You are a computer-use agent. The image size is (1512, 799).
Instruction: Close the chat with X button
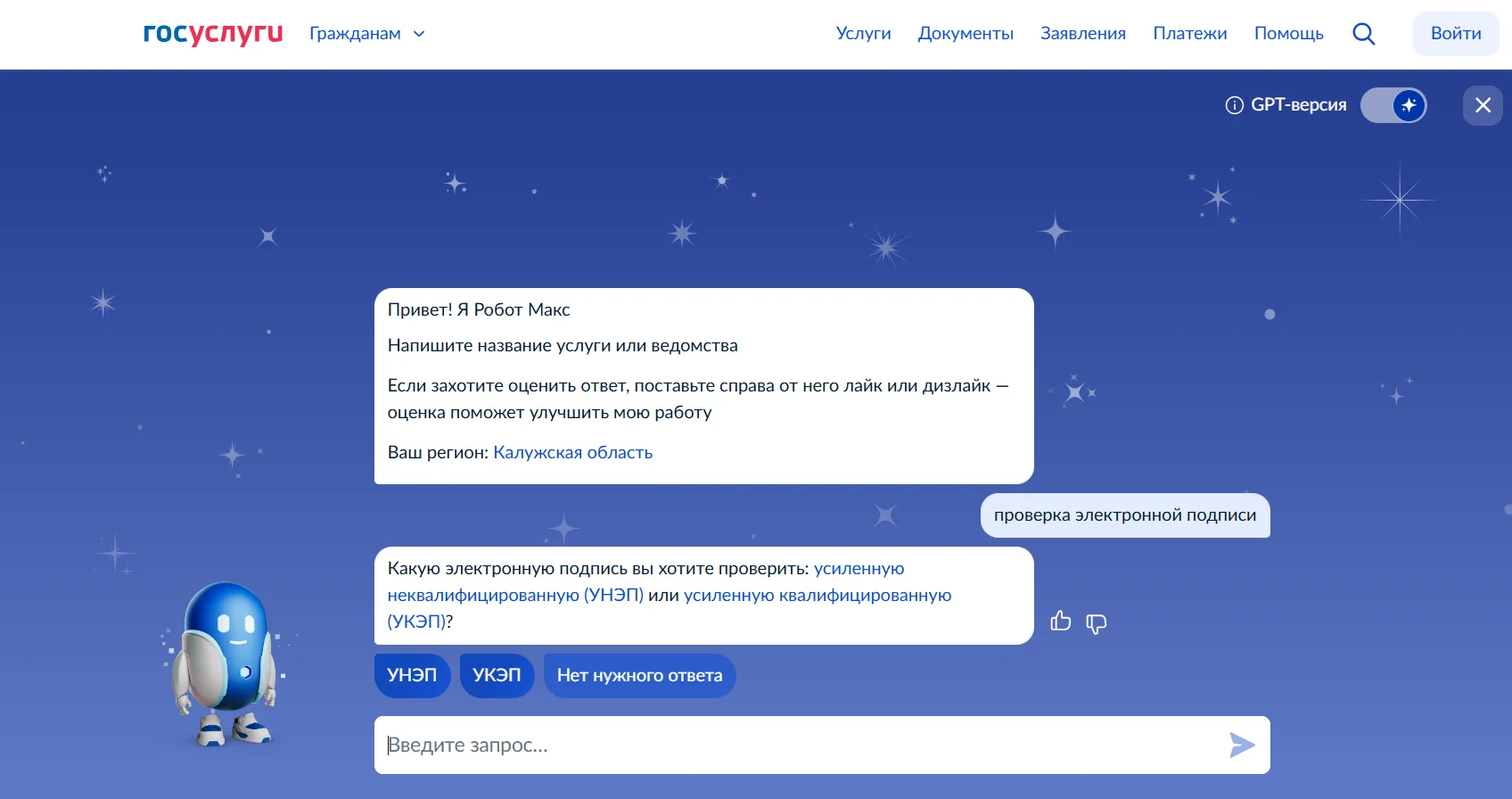(1483, 105)
